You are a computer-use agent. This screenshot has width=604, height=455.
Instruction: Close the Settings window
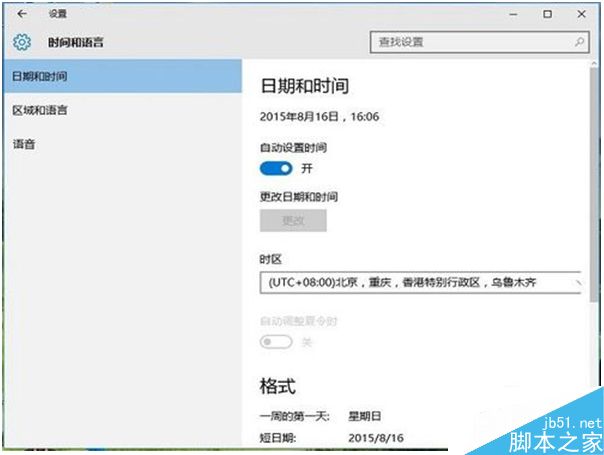click(581, 14)
